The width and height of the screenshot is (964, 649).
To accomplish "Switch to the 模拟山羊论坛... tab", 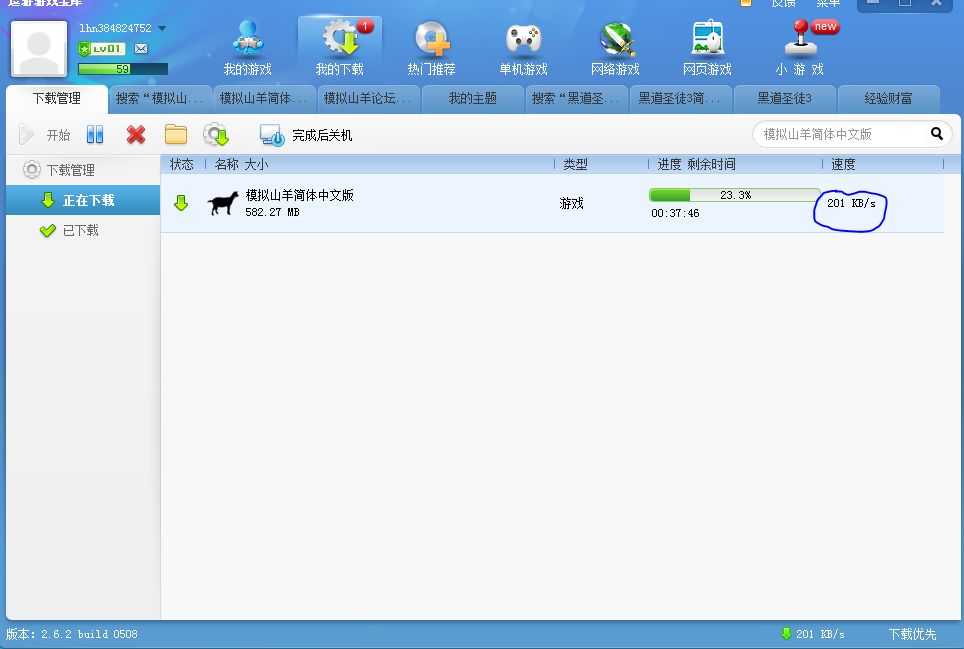I will point(368,98).
